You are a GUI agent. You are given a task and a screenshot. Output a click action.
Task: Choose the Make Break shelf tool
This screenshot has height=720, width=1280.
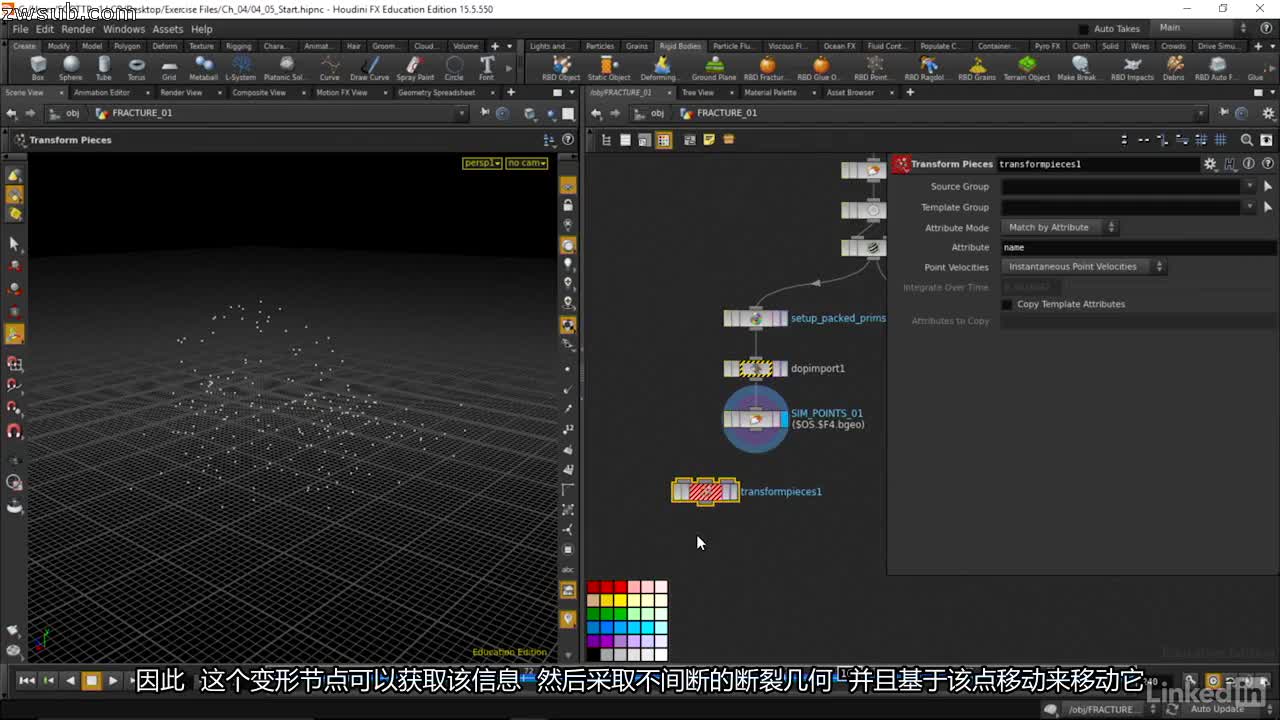[x=1079, y=65]
